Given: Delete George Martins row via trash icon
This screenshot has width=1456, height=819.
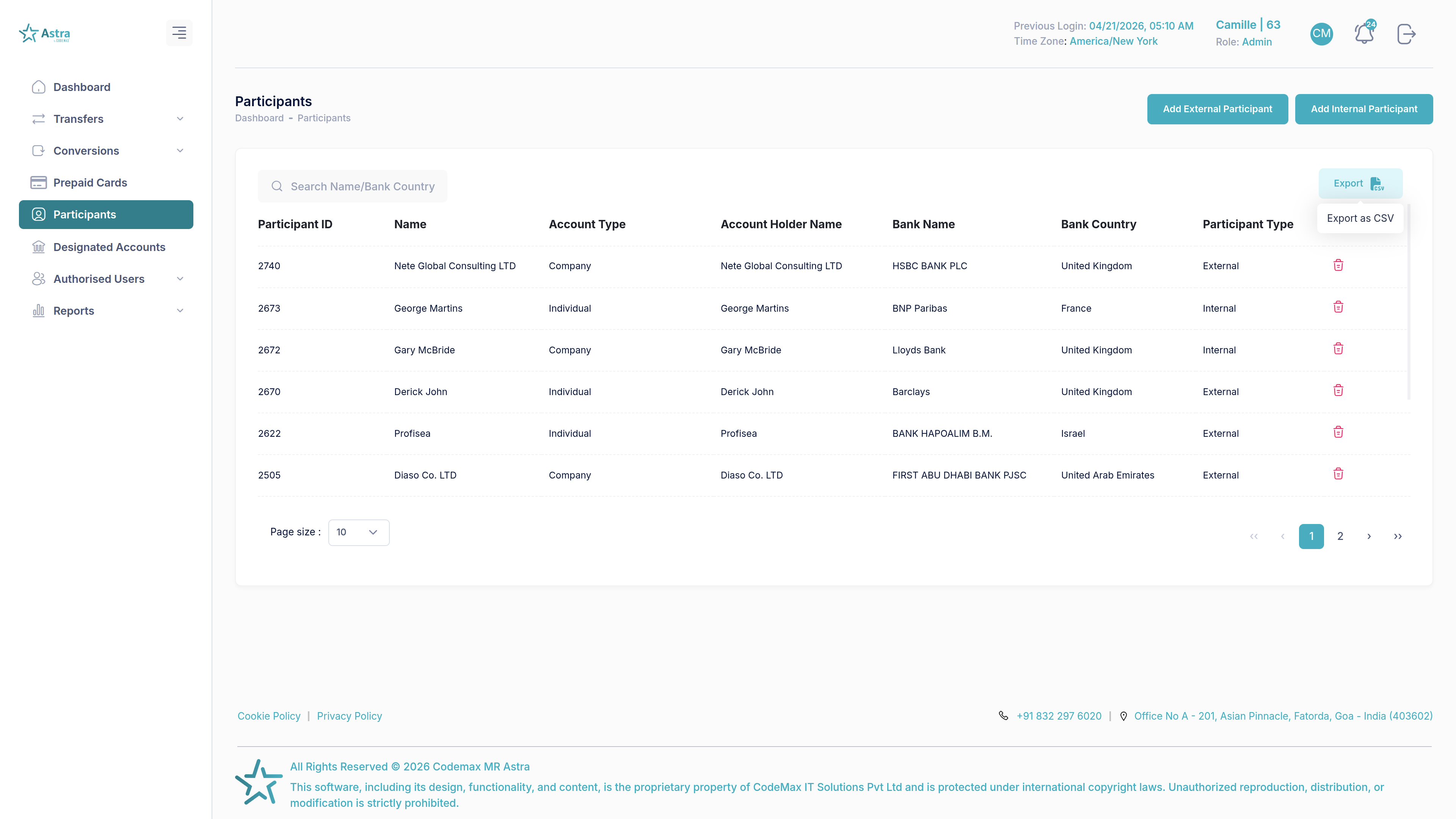Looking at the screenshot, I should 1338,307.
